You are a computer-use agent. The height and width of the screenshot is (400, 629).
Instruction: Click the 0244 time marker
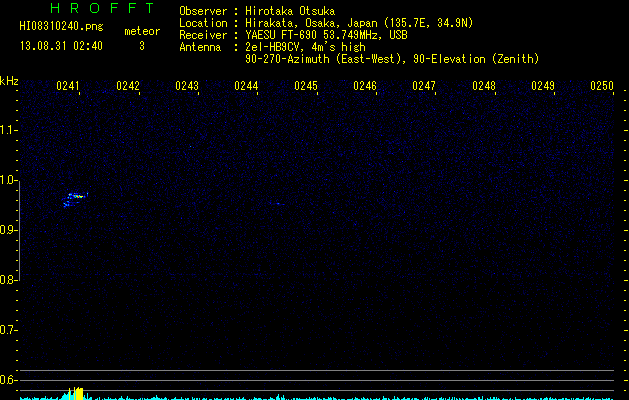point(246,86)
